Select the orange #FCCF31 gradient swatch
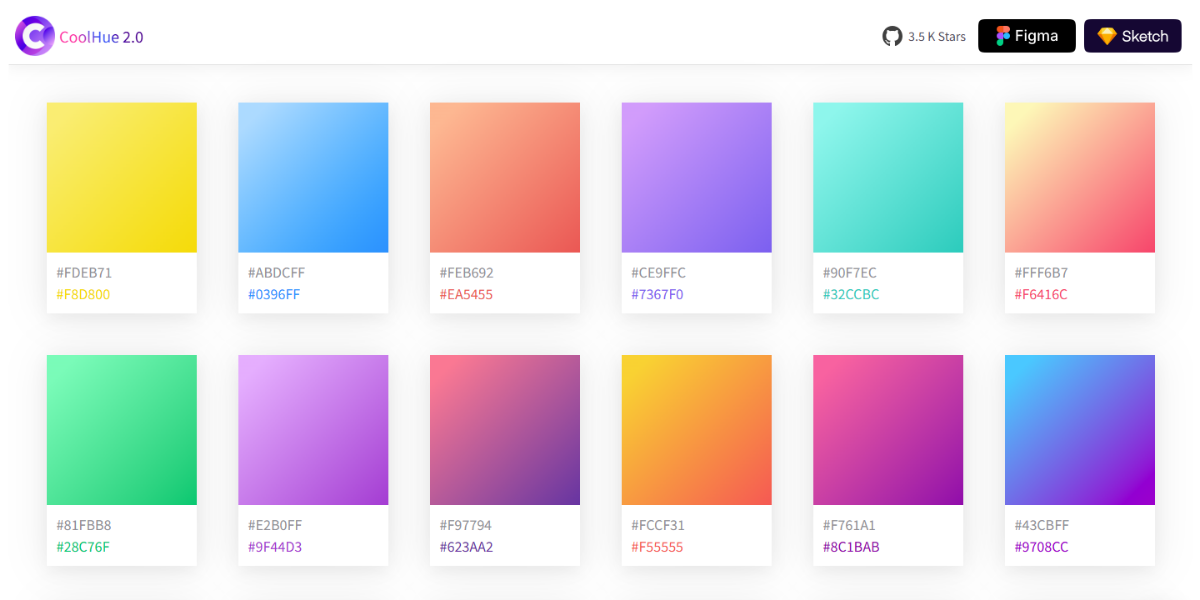 [696, 430]
